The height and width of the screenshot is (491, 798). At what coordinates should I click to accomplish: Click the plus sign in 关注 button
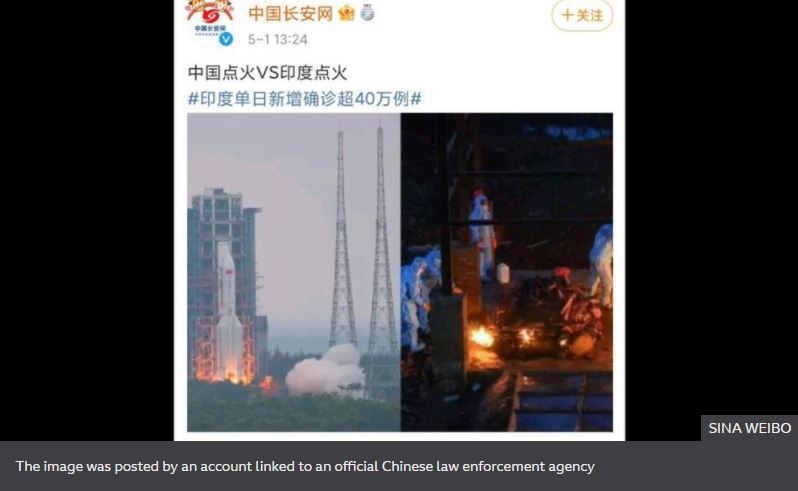tap(567, 15)
